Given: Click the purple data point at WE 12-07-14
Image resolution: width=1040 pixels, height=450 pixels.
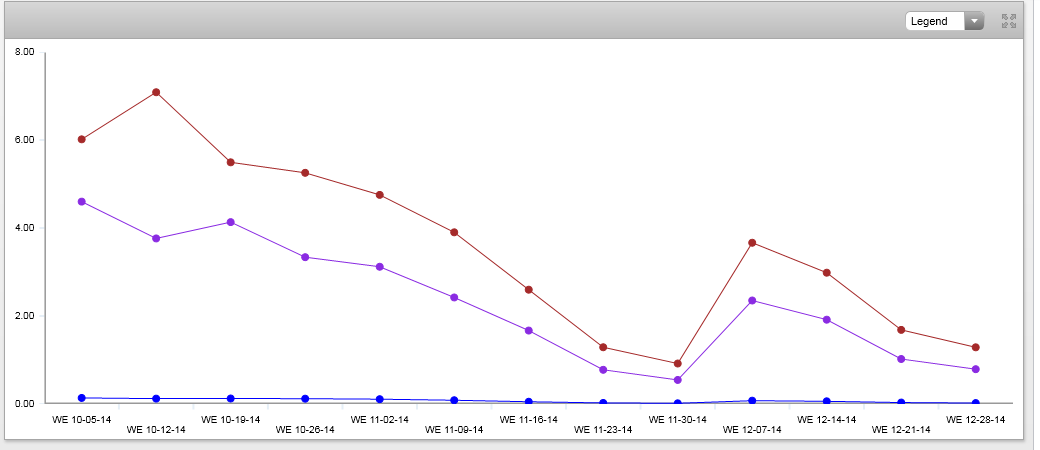Looking at the screenshot, I should tap(752, 300).
